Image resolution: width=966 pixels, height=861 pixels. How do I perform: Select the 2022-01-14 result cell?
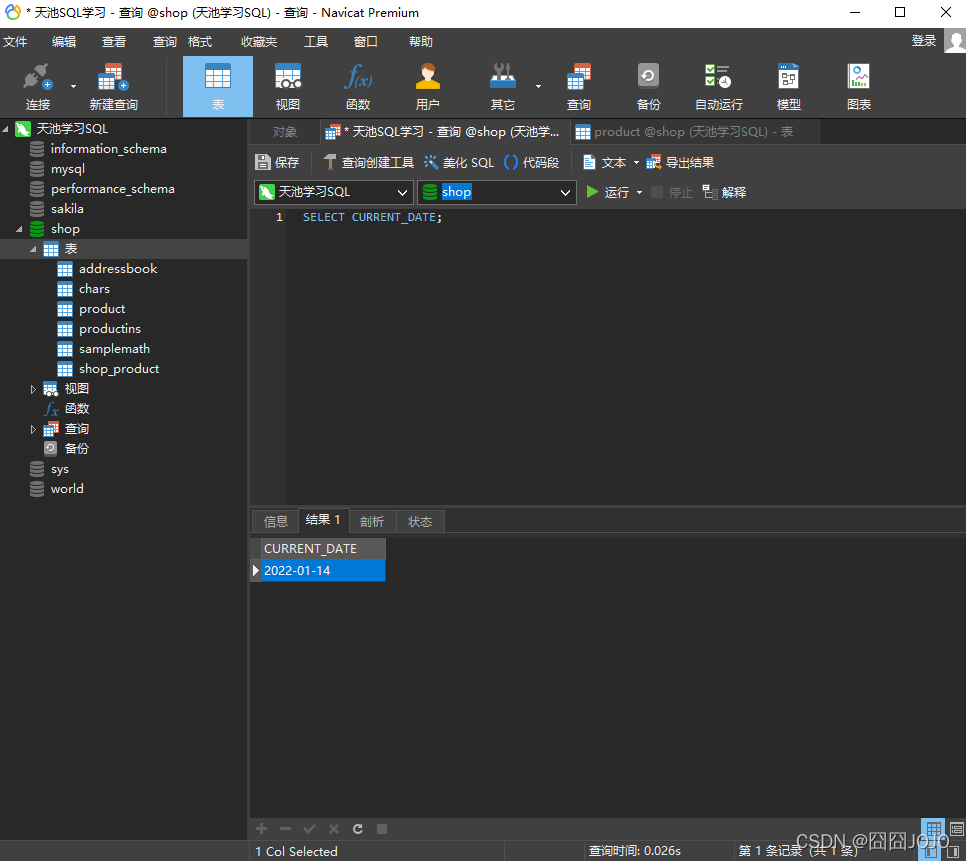click(x=323, y=571)
